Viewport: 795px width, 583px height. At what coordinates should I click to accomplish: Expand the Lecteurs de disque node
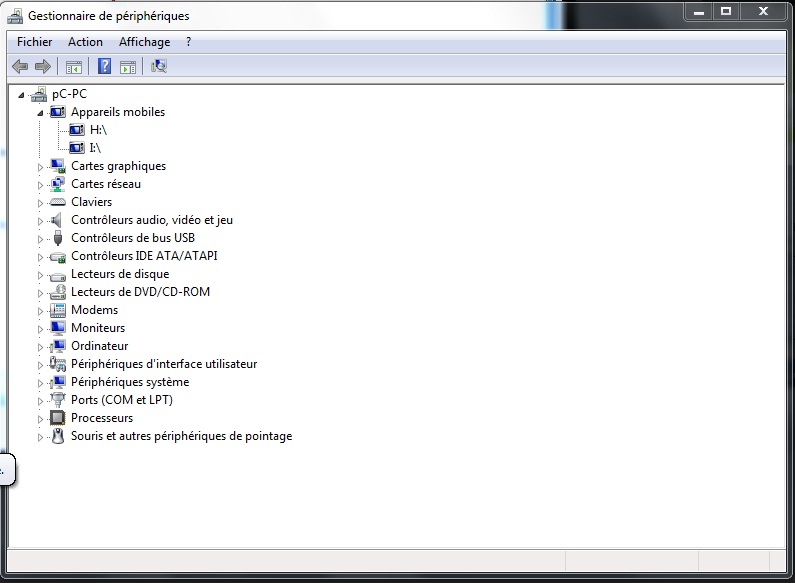click(x=40, y=275)
